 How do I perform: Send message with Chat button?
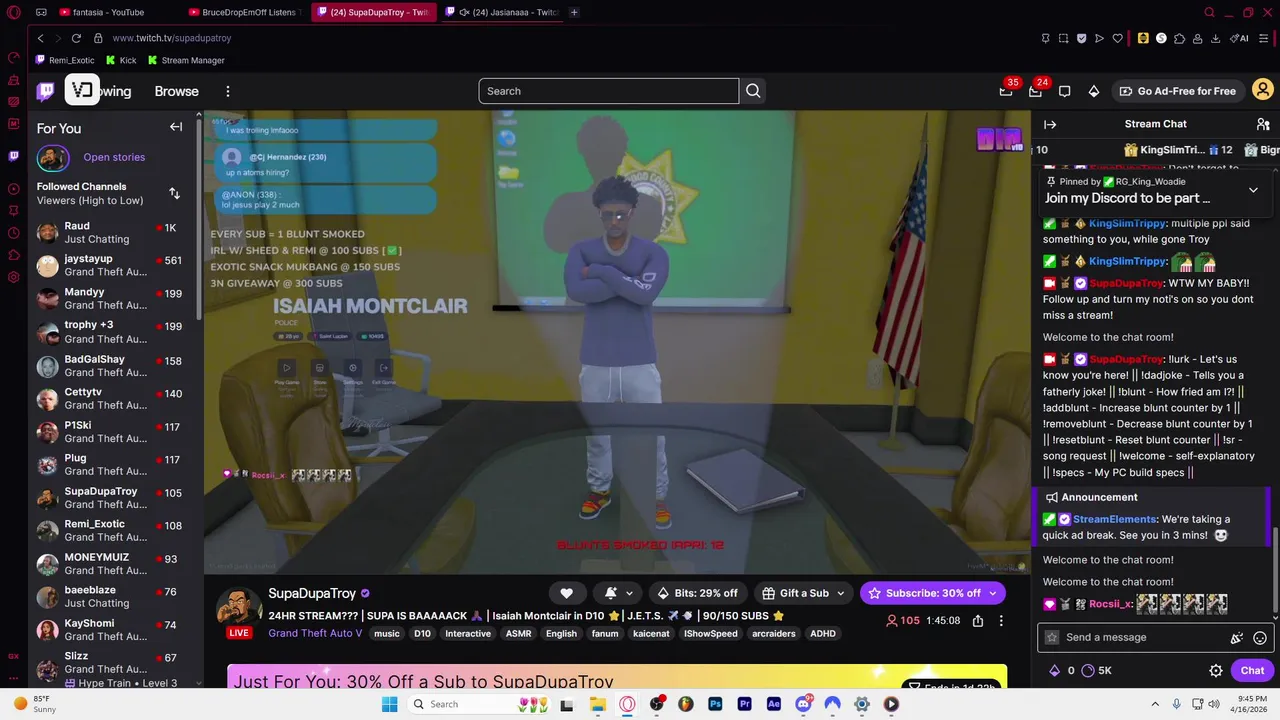pyautogui.click(x=1252, y=671)
